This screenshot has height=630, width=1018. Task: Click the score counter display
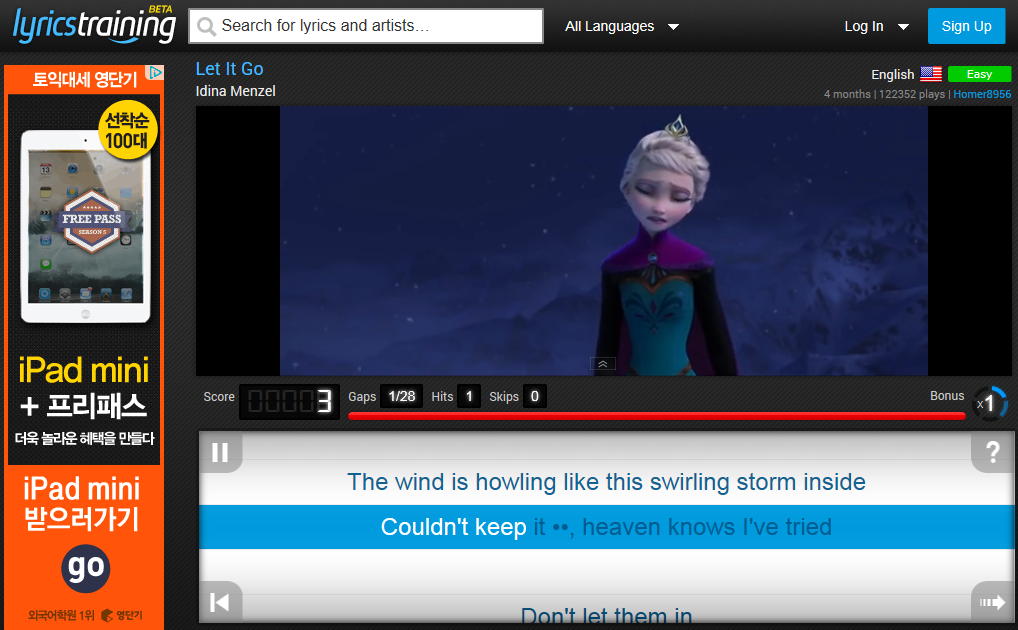coord(290,401)
